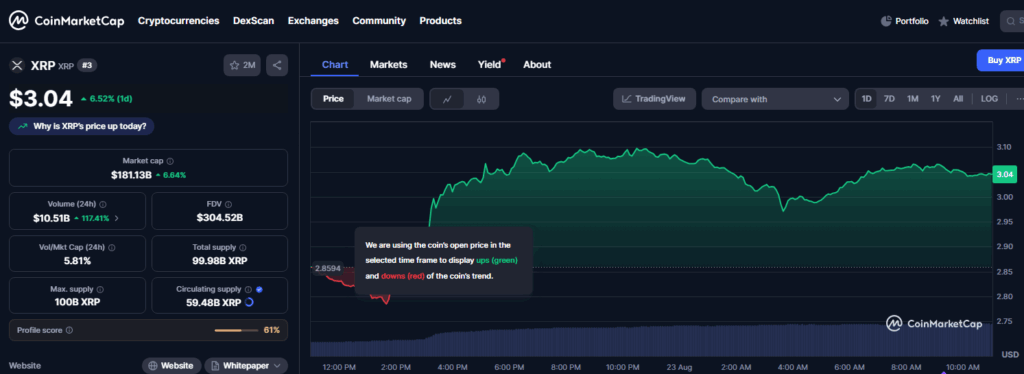Image resolution: width=1024 pixels, height=374 pixels.
Task: Enable the LOG scale option
Action: click(x=989, y=99)
